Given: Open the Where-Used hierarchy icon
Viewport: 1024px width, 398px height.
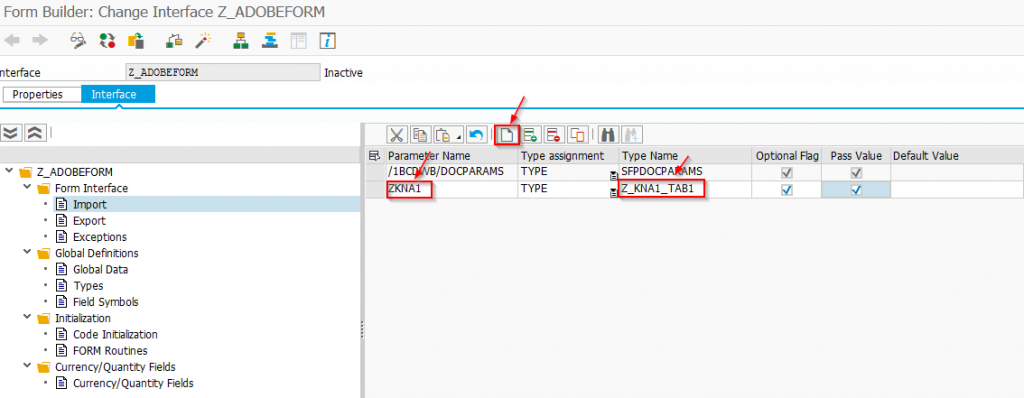Looking at the screenshot, I should coord(242,41).
